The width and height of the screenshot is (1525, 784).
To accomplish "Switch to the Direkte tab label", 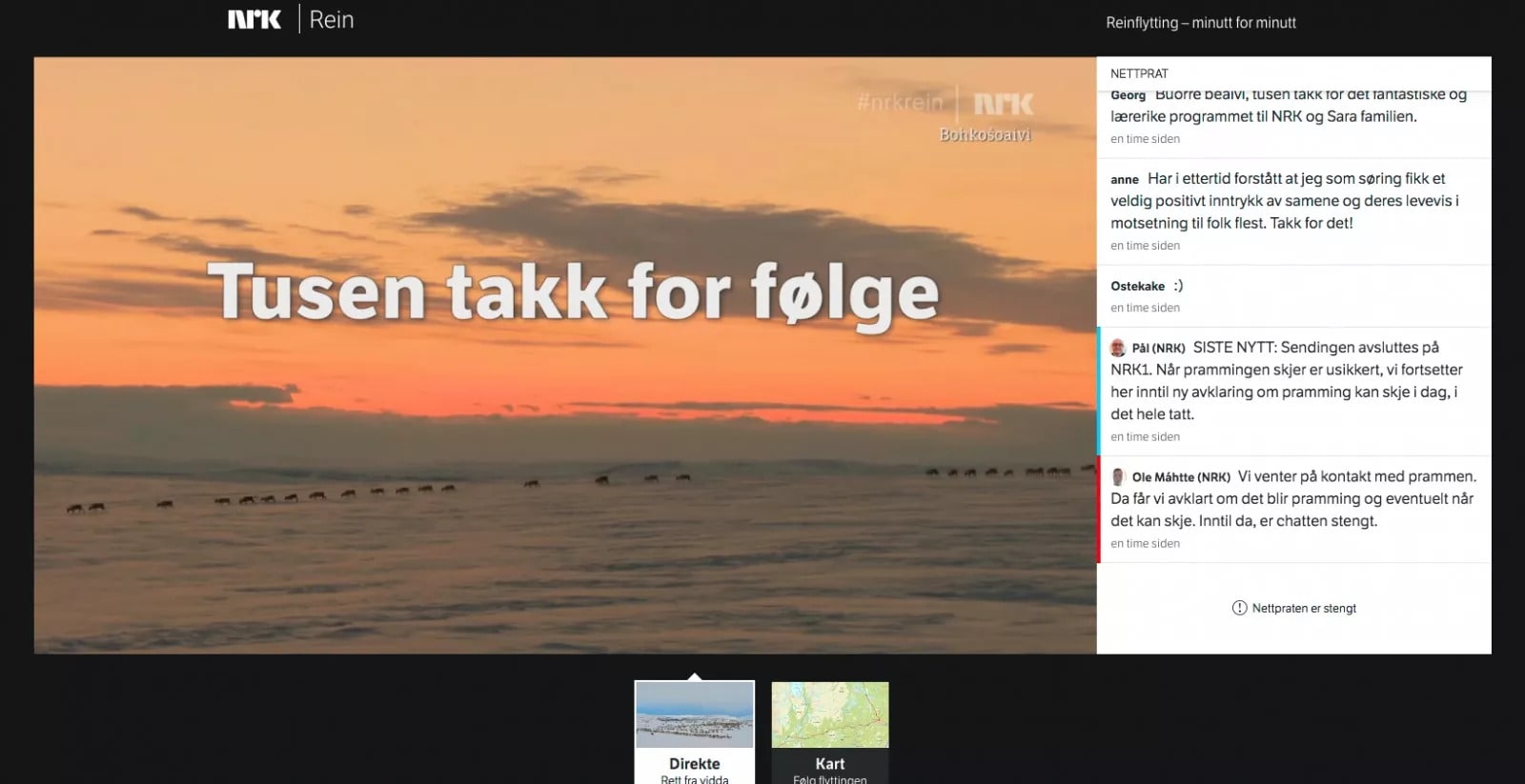I will click(694, 764).
